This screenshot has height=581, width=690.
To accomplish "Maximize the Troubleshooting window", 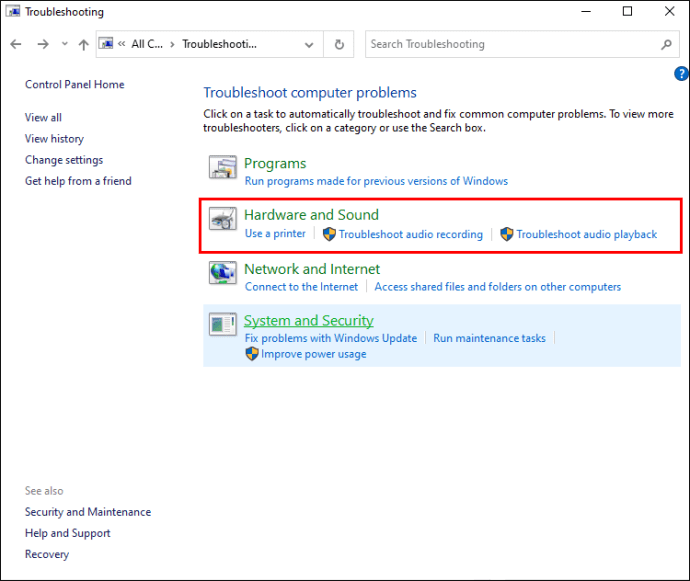I will coord(628,11).
